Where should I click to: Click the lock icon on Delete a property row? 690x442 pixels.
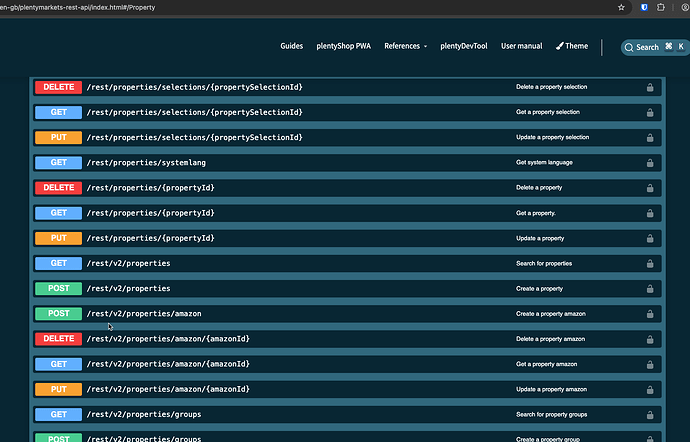pyautogui.click(x=650, y=188)
